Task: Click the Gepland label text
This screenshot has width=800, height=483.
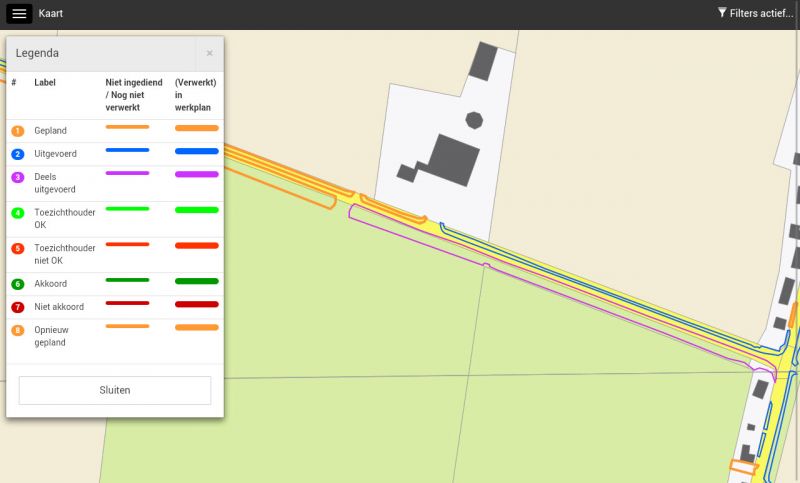Action: point(51,131)
